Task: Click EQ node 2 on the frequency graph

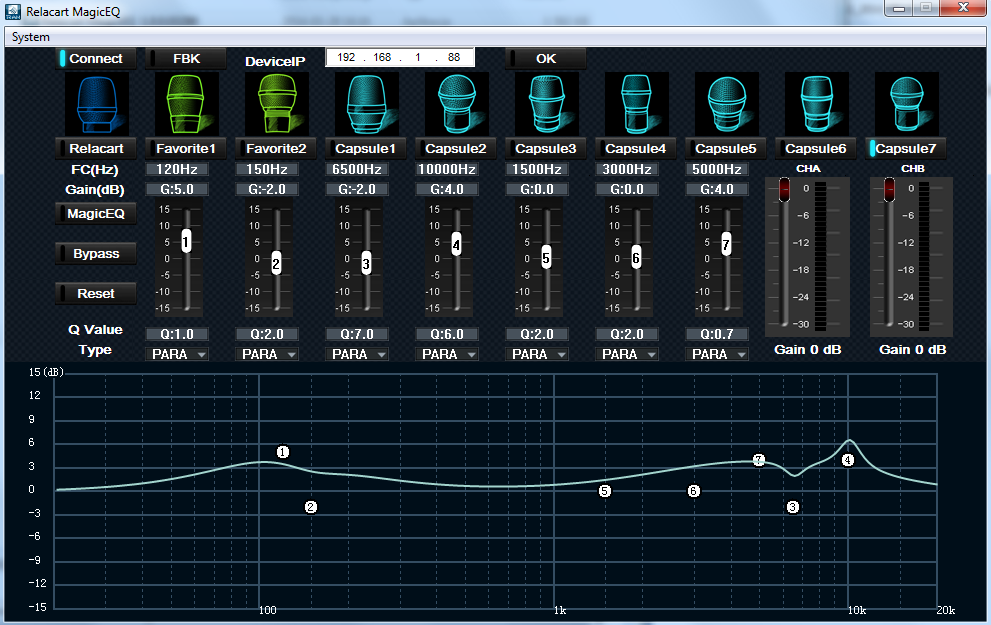Action: [310, 507]
